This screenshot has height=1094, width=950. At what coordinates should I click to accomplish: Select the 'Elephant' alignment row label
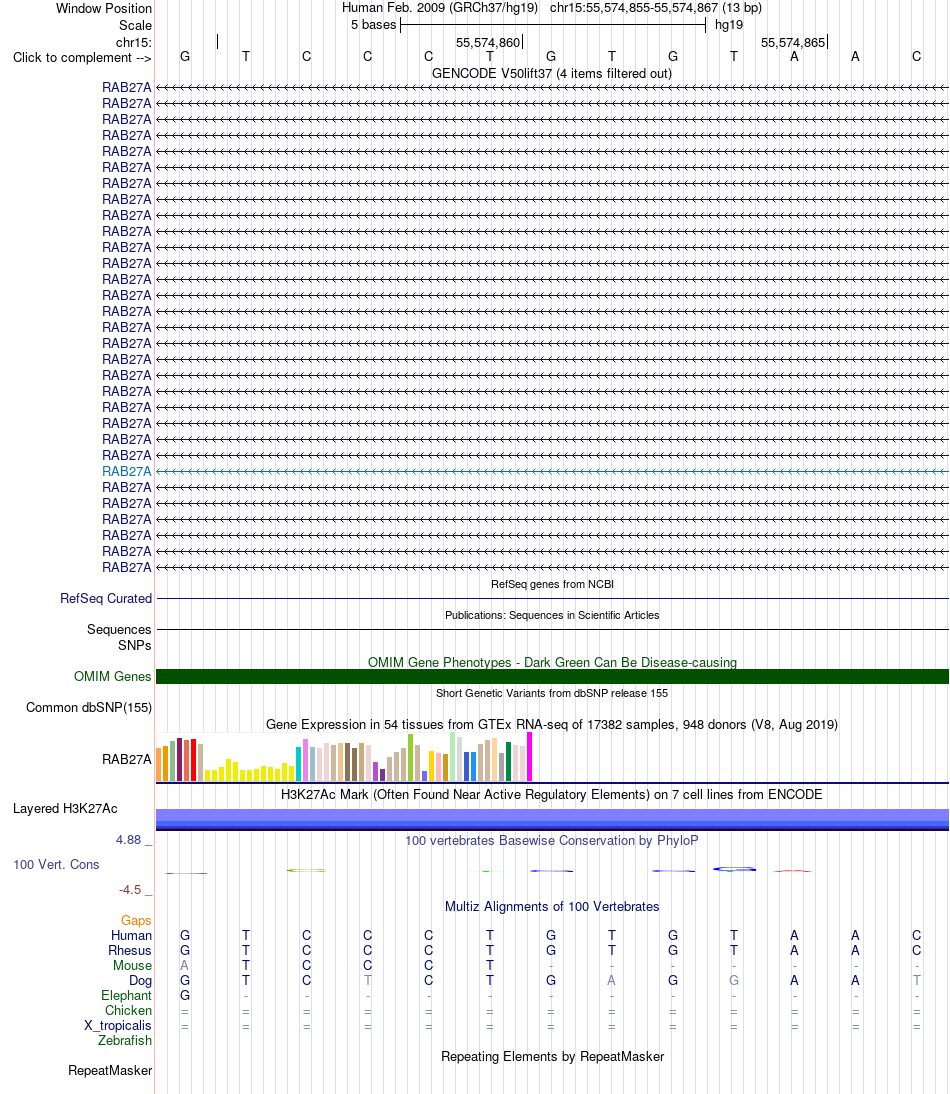[126, 996]
